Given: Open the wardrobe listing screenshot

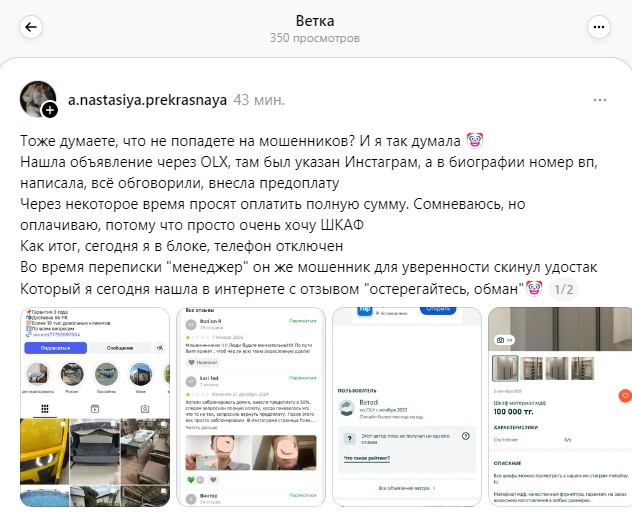Looking at the screenshot, I should (x=560, y=407).
